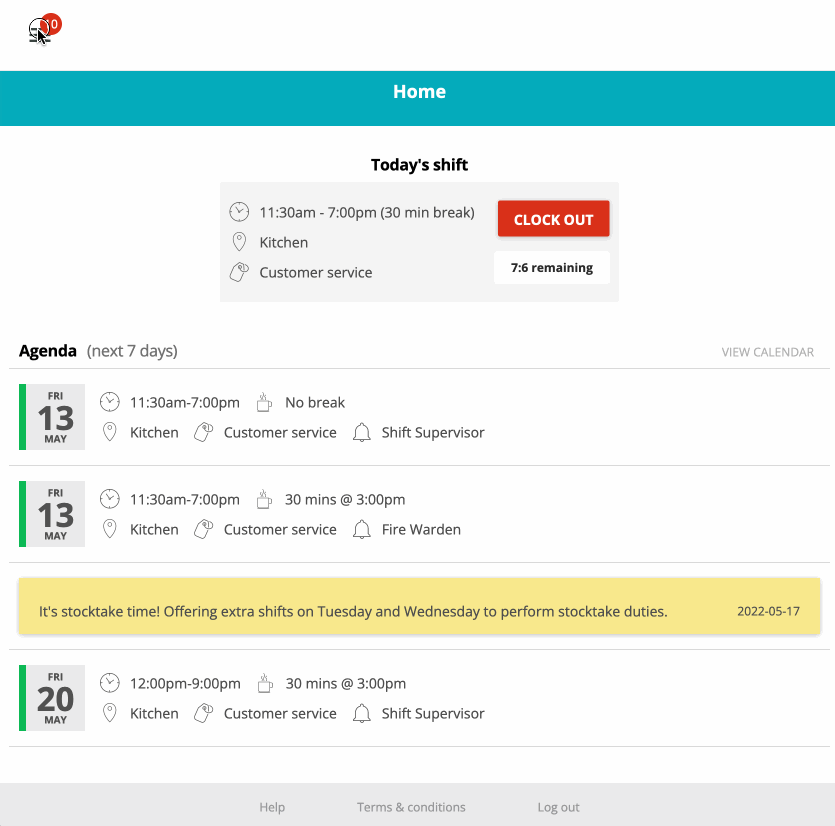Click the 7:6 remaining time indicator
The height and width of the screenshot is (826, 835).
552,267
